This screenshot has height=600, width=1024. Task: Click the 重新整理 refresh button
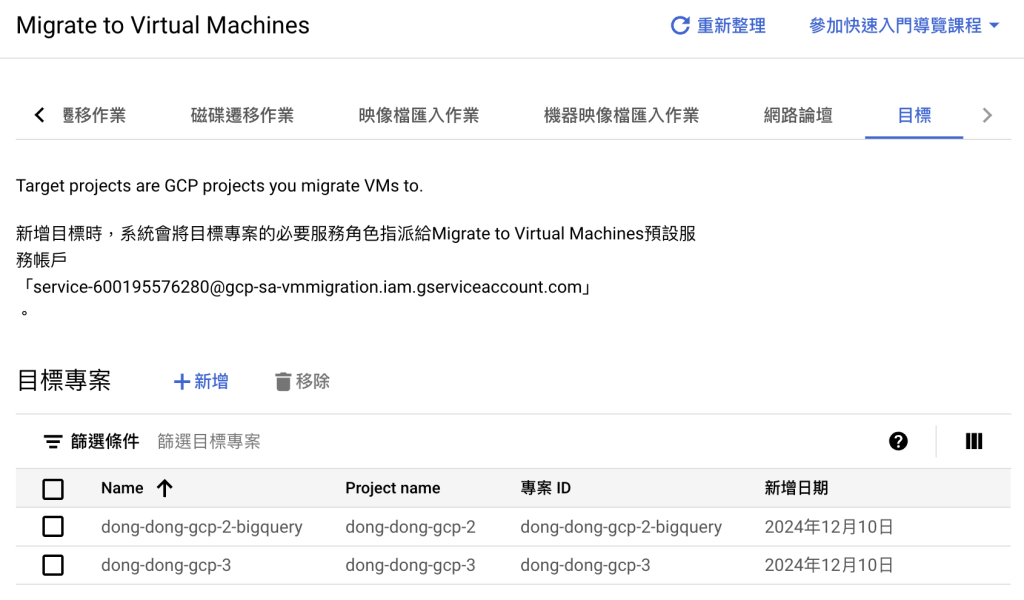point(718,25)
